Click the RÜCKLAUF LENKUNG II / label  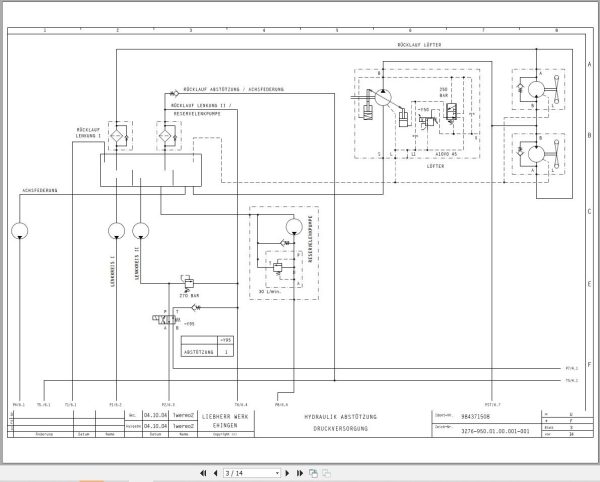point(201,106)
